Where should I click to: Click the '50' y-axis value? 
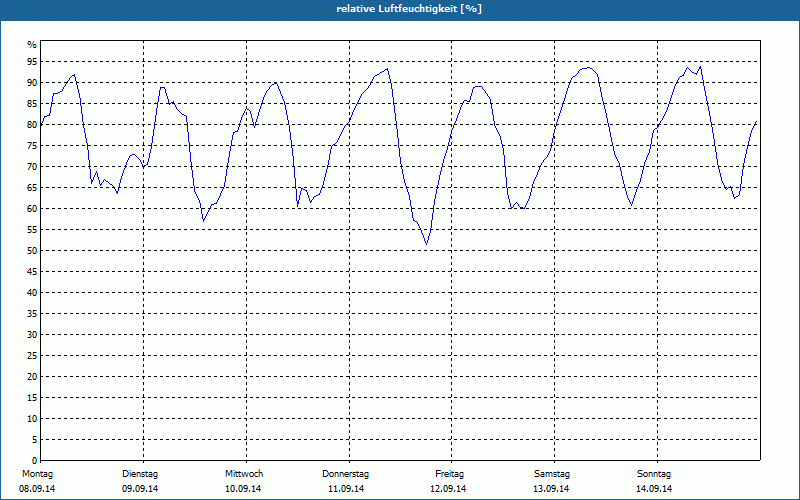[32, 251]
